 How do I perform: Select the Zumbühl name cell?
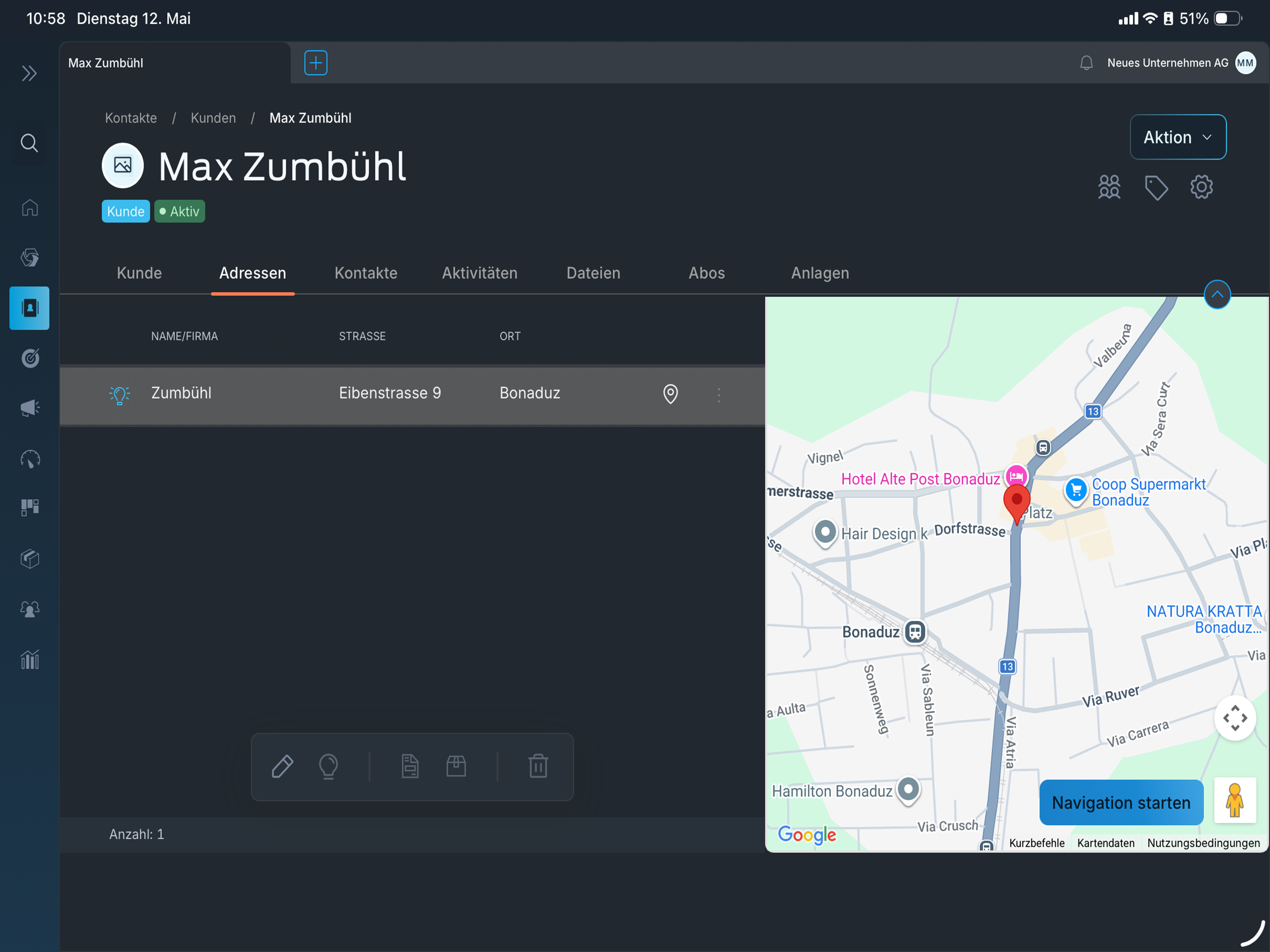[181, 393]
